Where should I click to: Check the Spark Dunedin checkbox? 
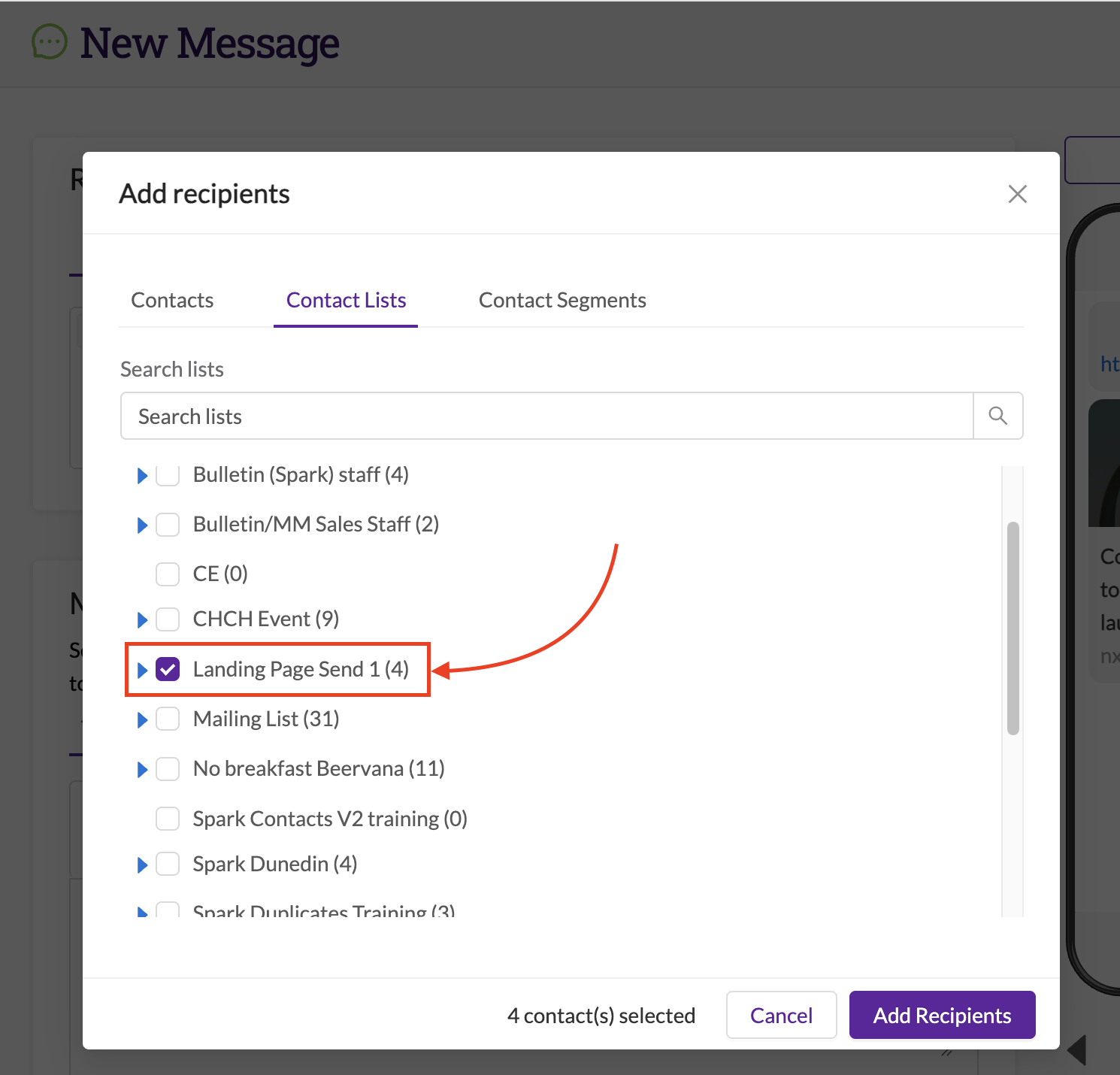(x=168, y=864)
